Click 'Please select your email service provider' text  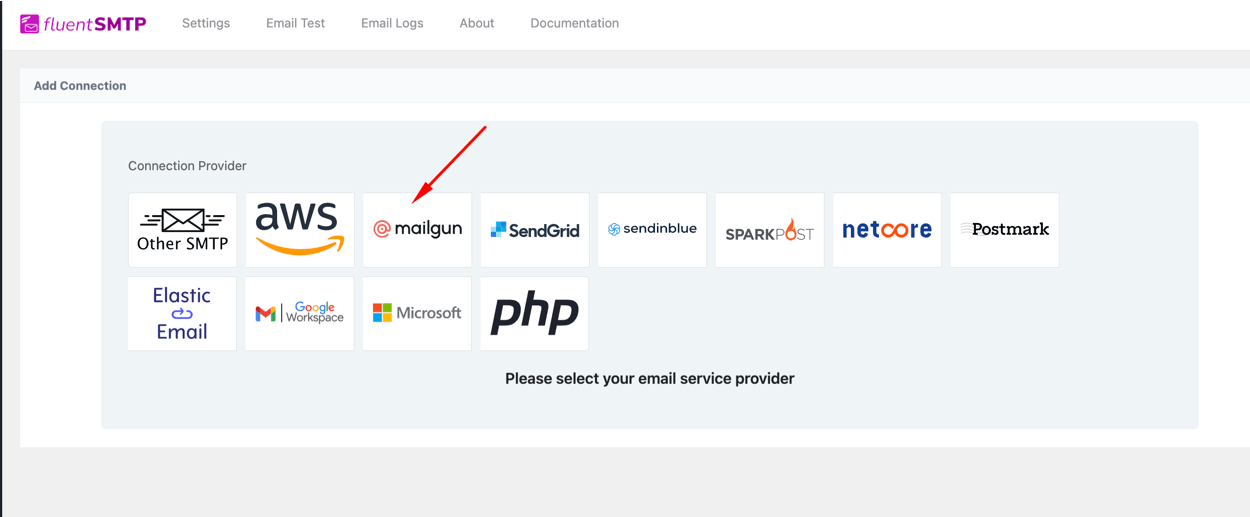650,379
